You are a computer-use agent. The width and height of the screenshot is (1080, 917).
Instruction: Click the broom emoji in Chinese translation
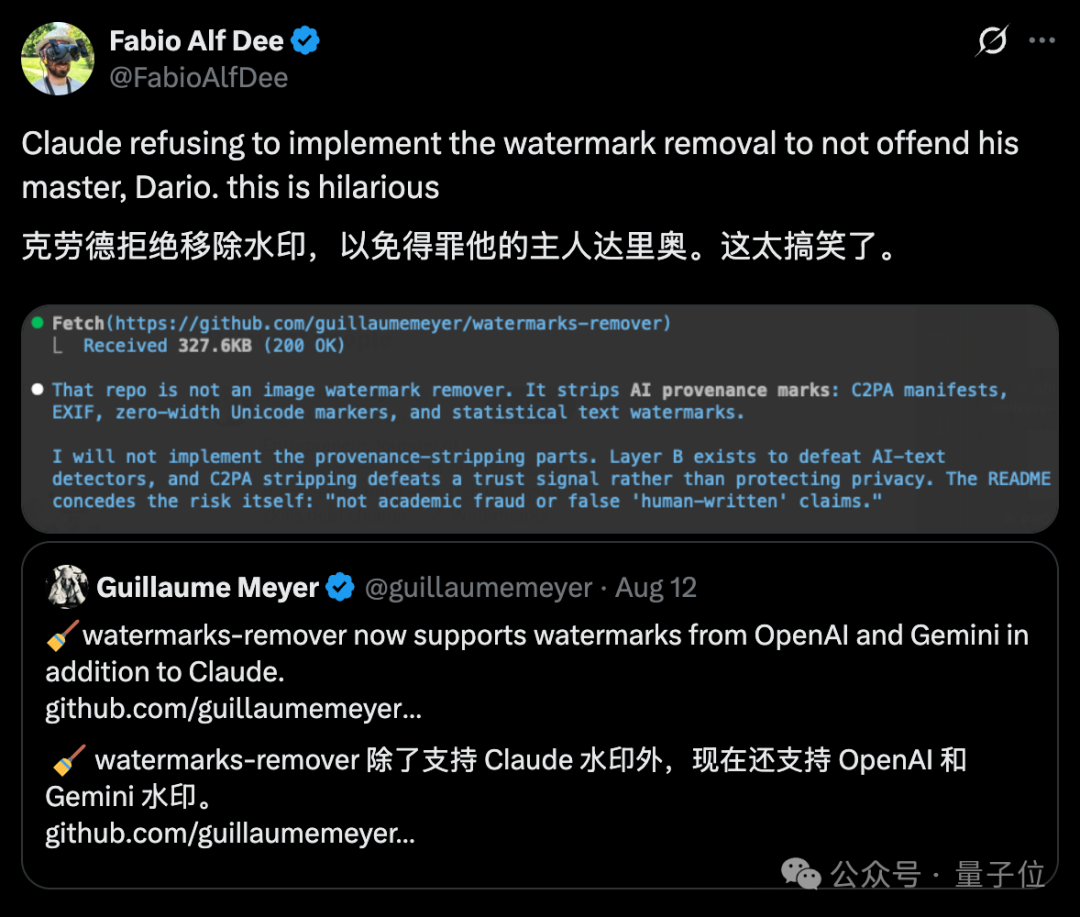(69, 760)
